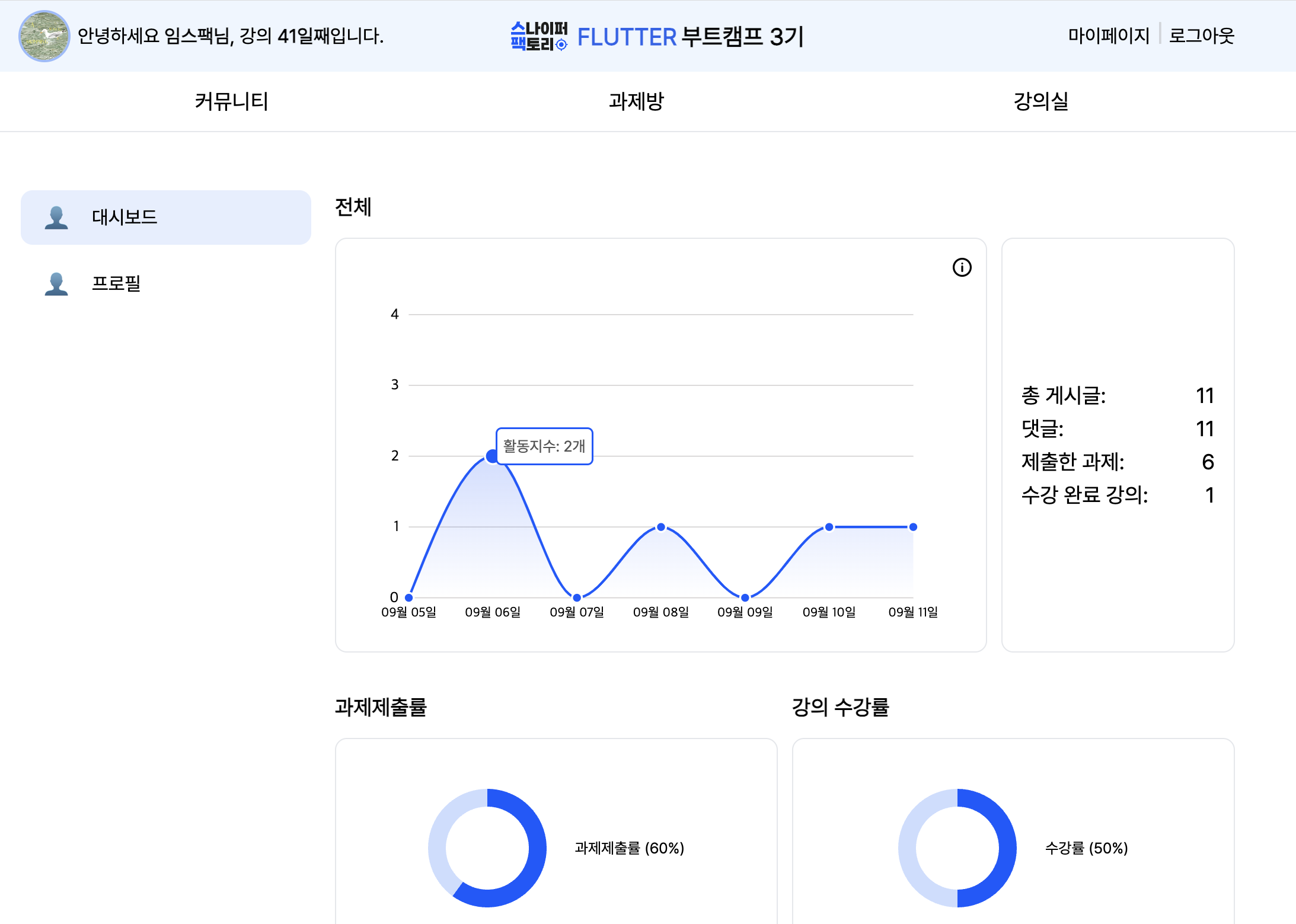Click the 09월 06일 data point on the chart

coord(492,455)
